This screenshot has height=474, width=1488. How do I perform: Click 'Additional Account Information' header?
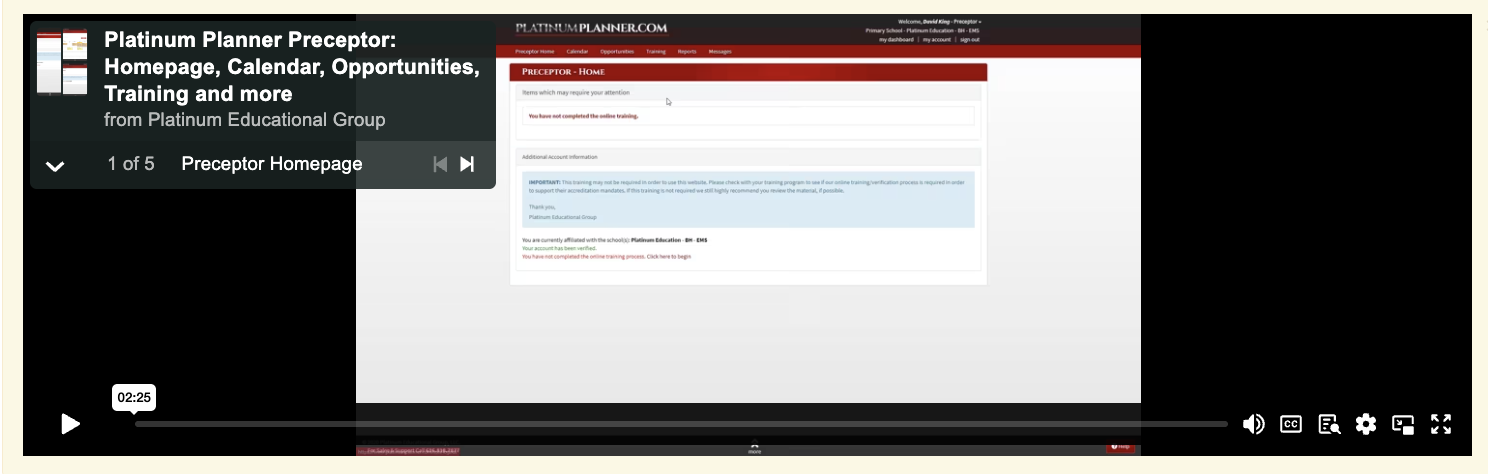pos(560,157)
